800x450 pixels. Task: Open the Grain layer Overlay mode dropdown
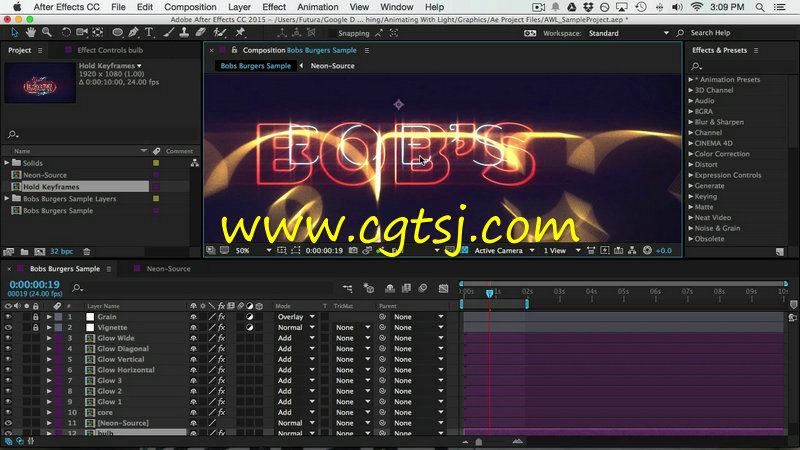(295, 317)
